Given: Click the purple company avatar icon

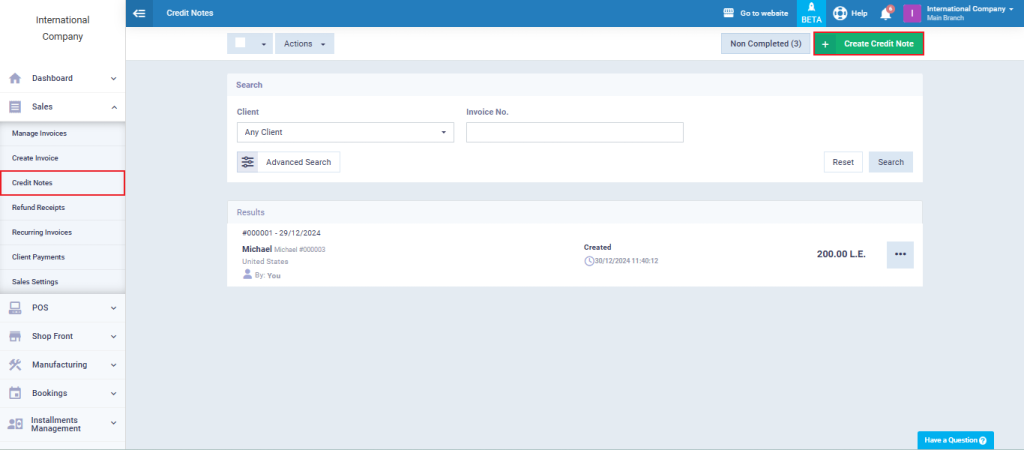Looking at the screenshot, I should click(912, 13).
